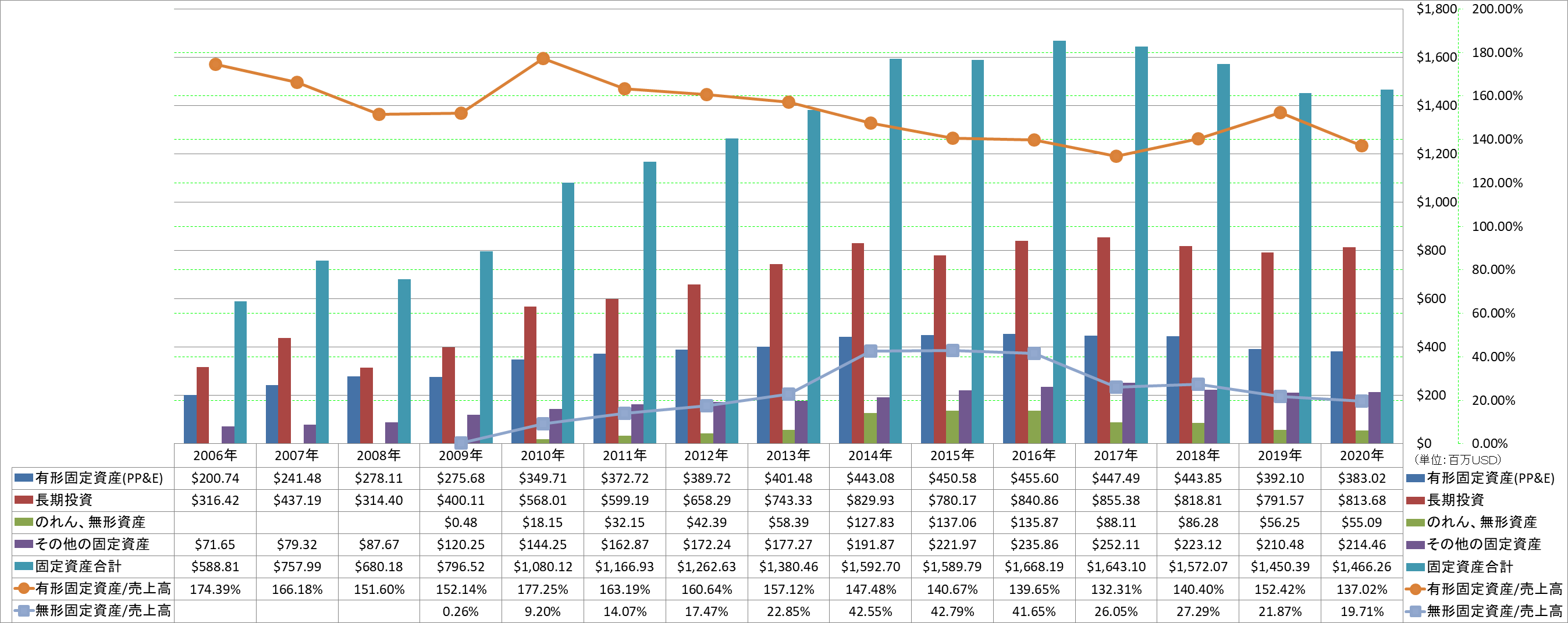Viewport: 1568px width, 623px height.
Task: Click その他の固定資産 row header in data table
Action: [92, 544]
